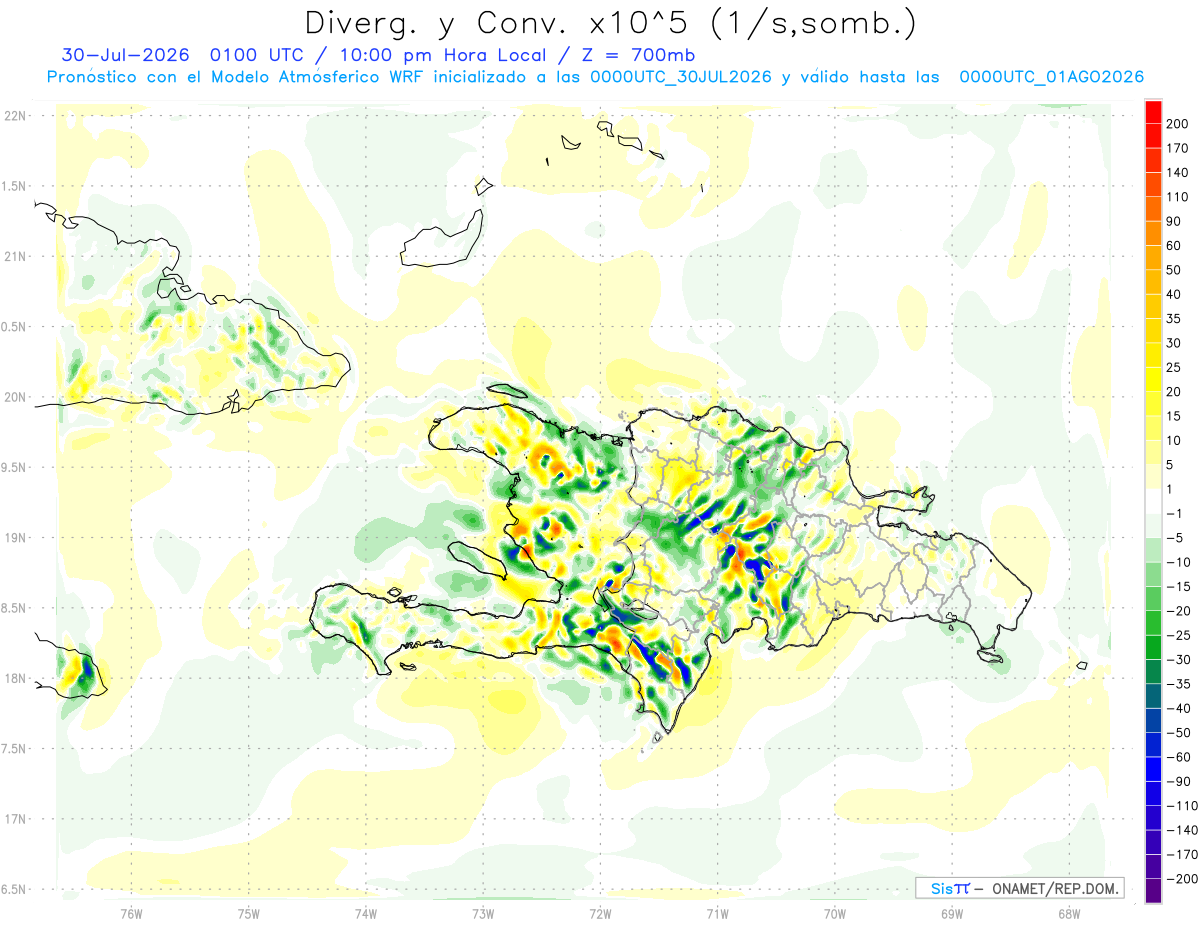The width and height of the screenshot is (1200, 927).
Task: Click the "0.5N" latitude axis label
Action: [13, 327]
